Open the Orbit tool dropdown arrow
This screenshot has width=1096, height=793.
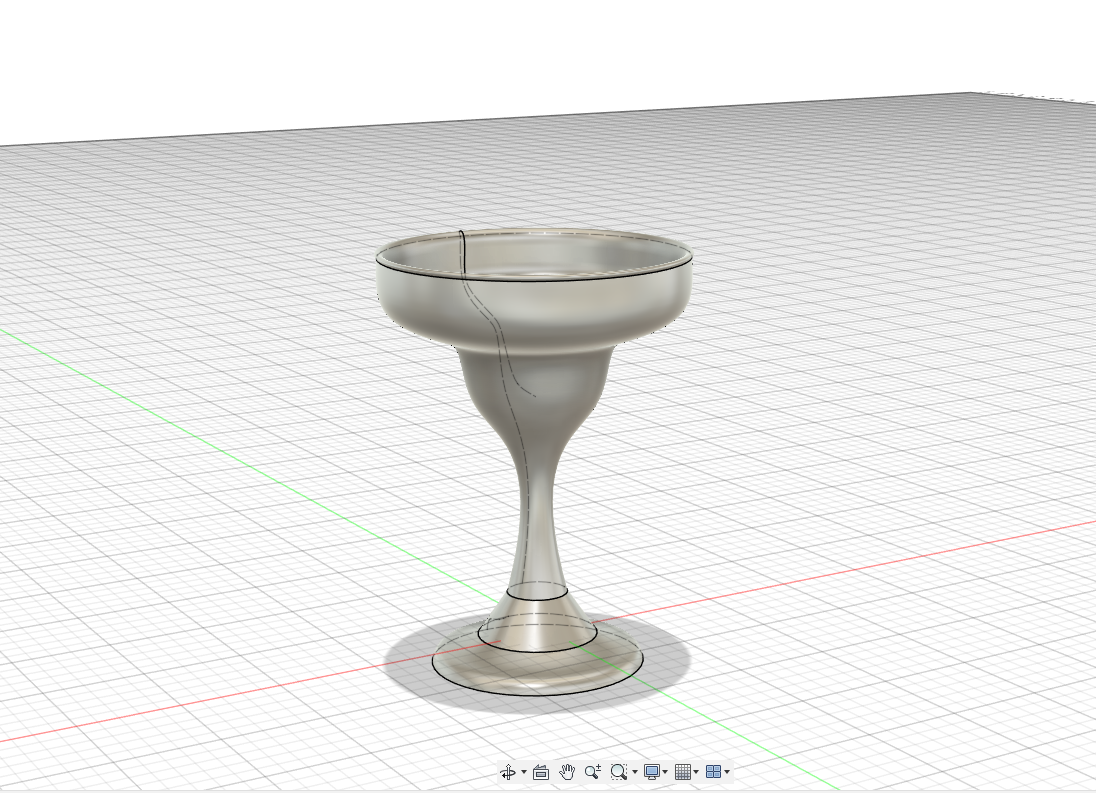(524, 772)
